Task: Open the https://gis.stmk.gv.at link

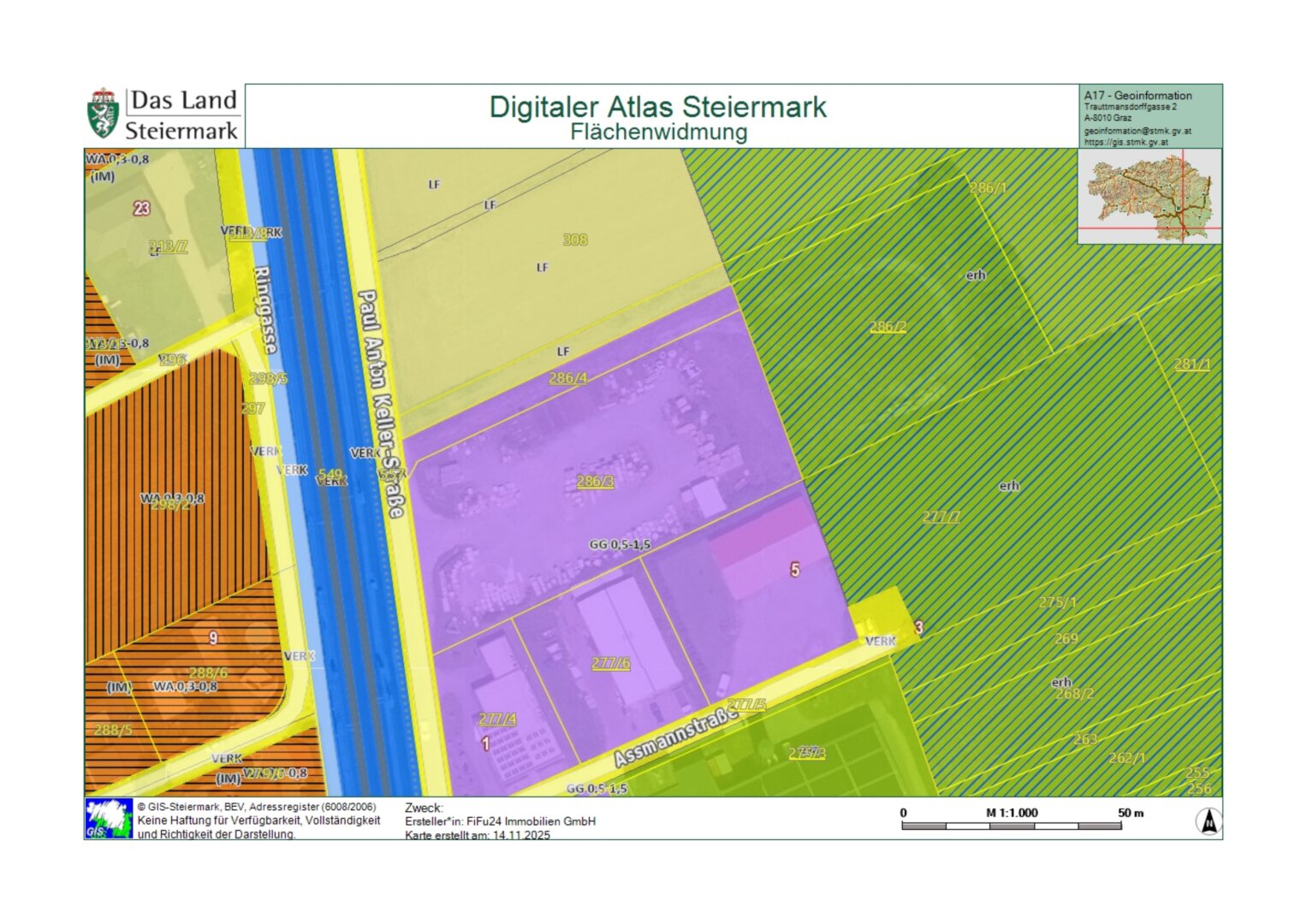Action: [x=1125, y=142]
